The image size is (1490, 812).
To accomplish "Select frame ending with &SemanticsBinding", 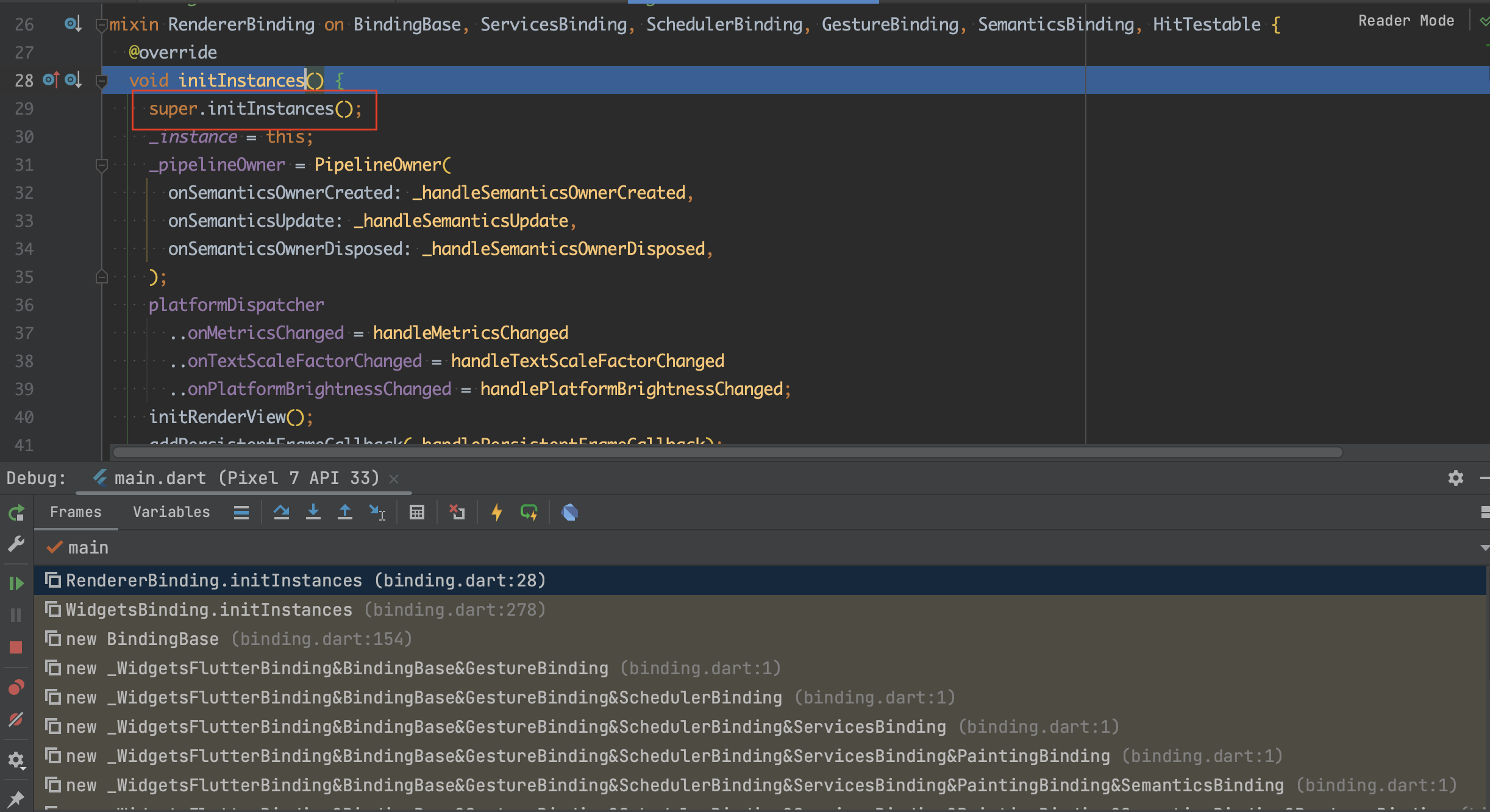I will tap(761, 785).
